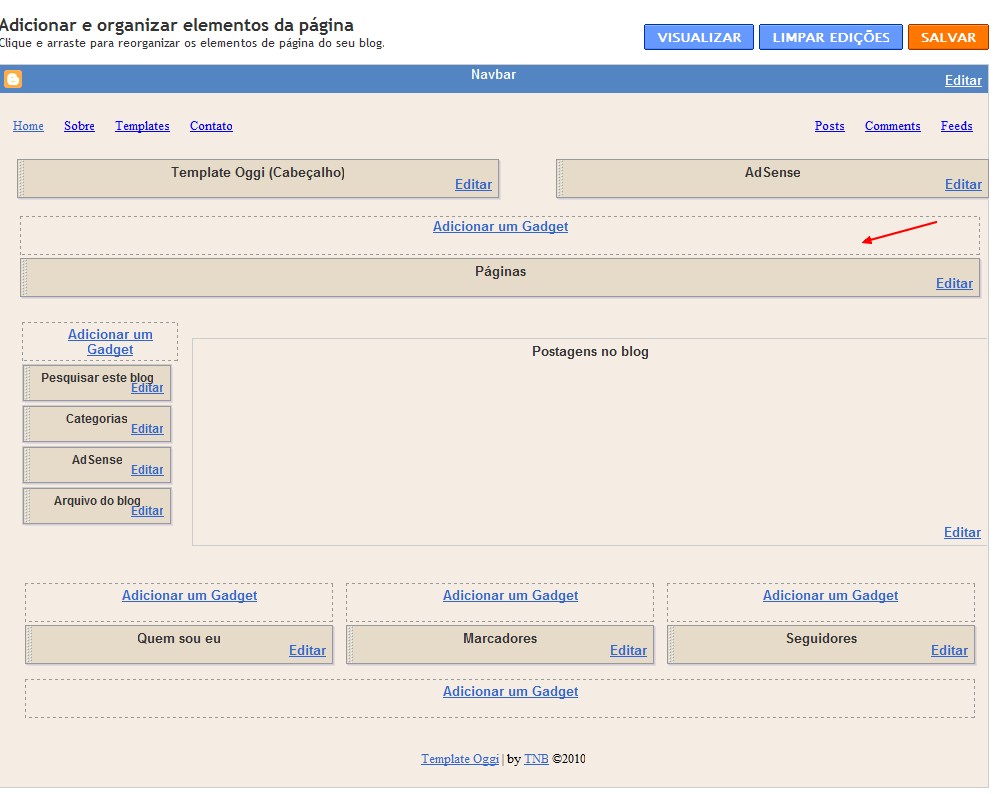Open the Templates navigation link
This screenshot has width=998, height=794.
pos(142,126)
